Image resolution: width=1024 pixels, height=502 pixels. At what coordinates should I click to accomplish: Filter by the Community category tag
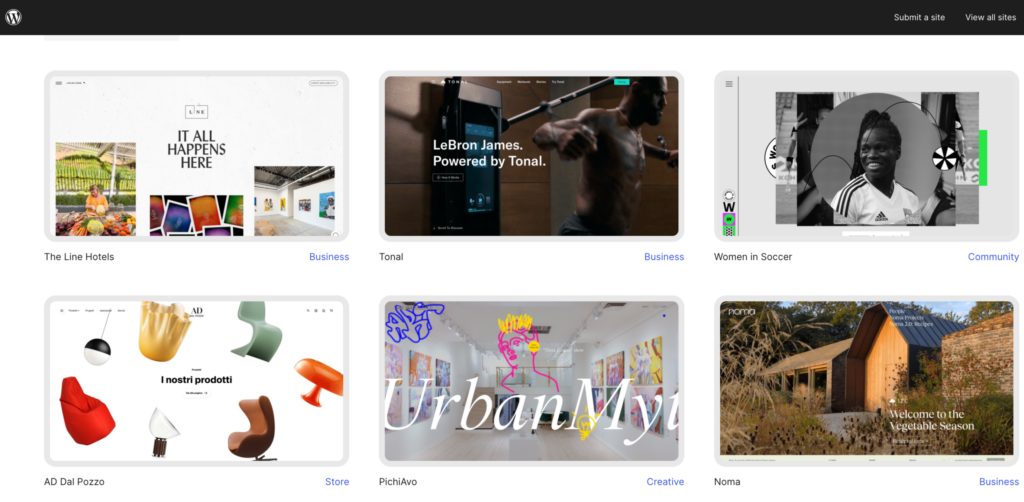pos(993,257)
